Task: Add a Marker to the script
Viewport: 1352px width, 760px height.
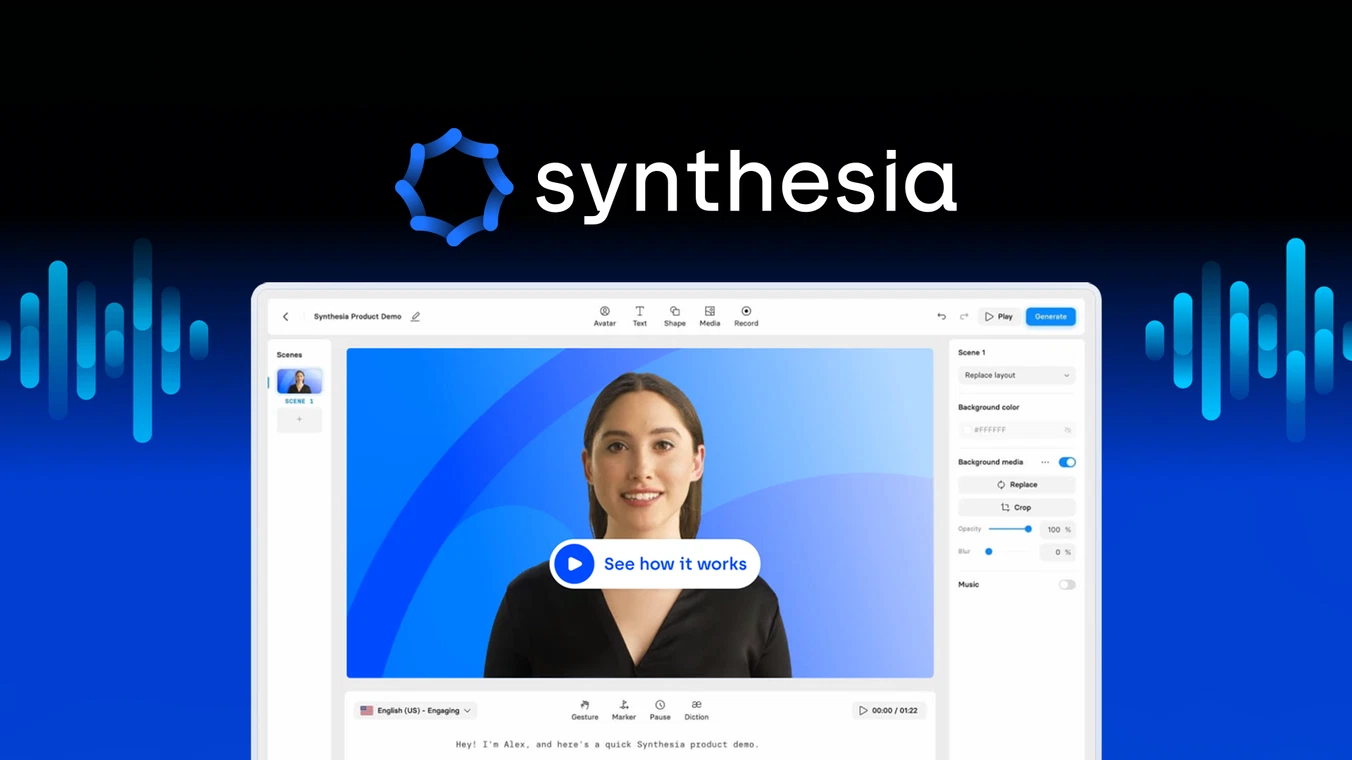Action: 623,708
